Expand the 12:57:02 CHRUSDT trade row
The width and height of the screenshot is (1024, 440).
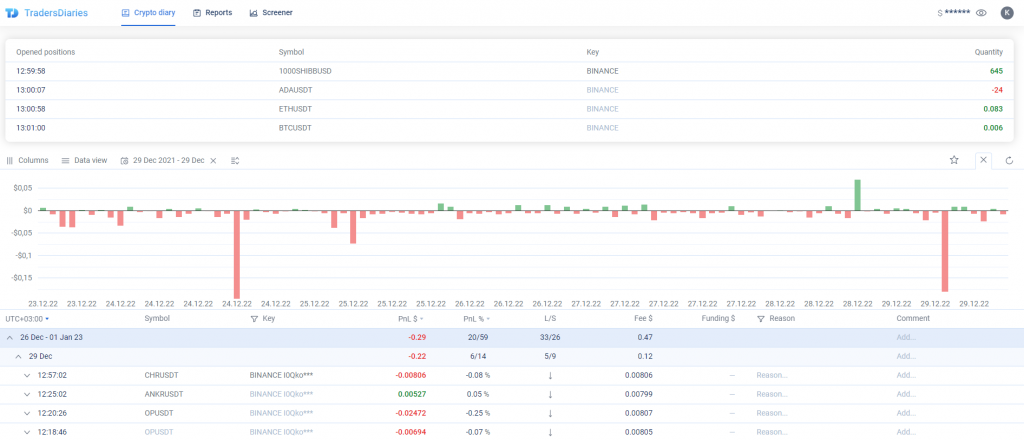[x=27, y=375]
